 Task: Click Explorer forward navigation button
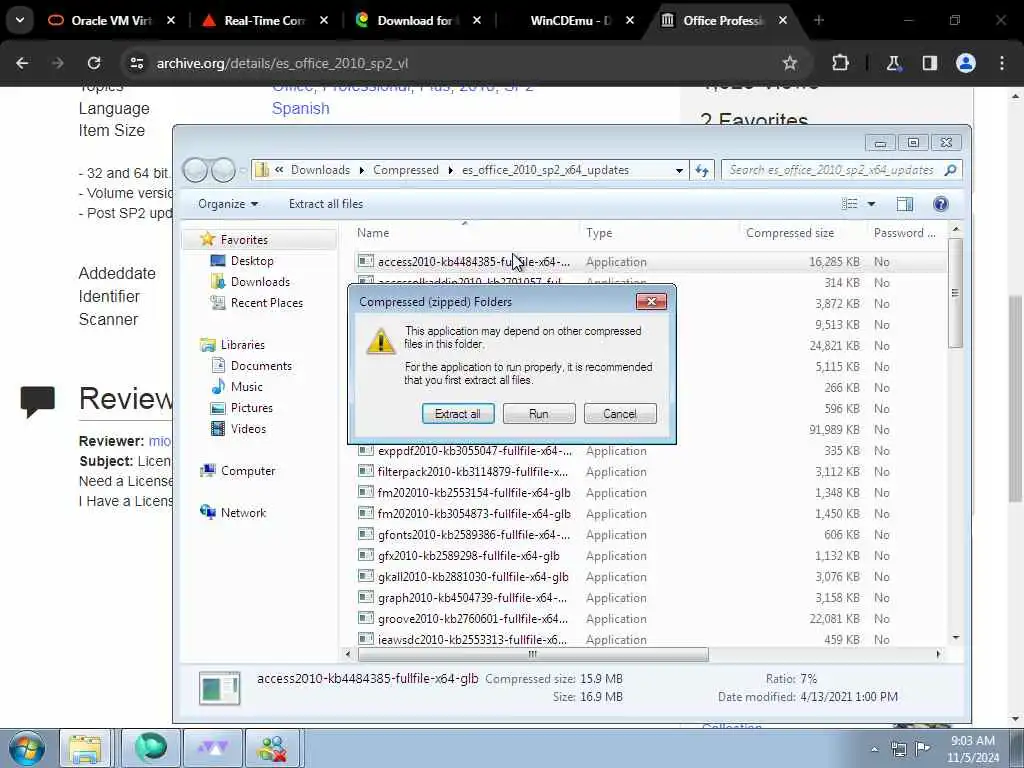coord(223,170)
